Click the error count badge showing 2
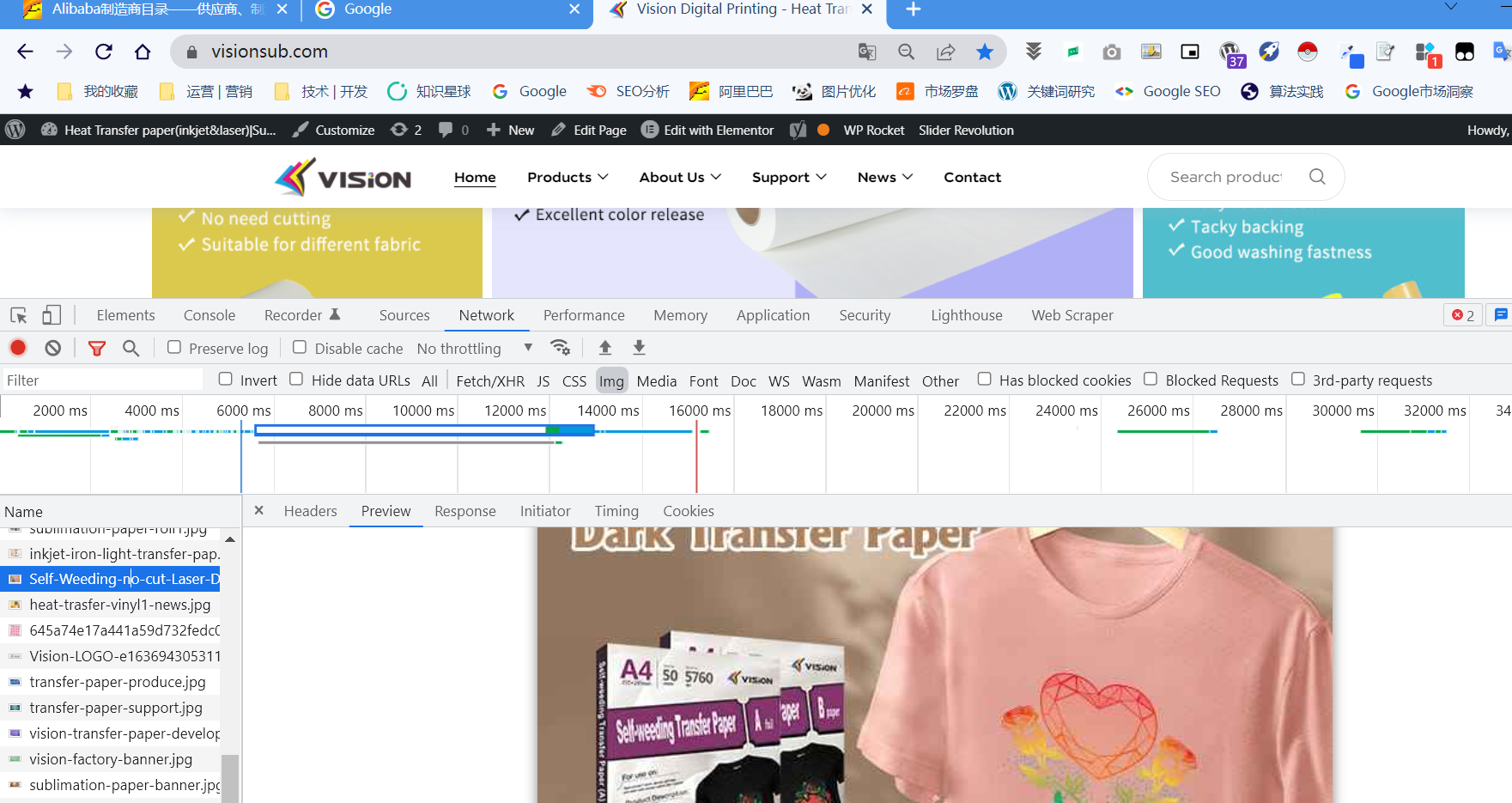This screenshot has height=803, width=1512. [1463, 315]
